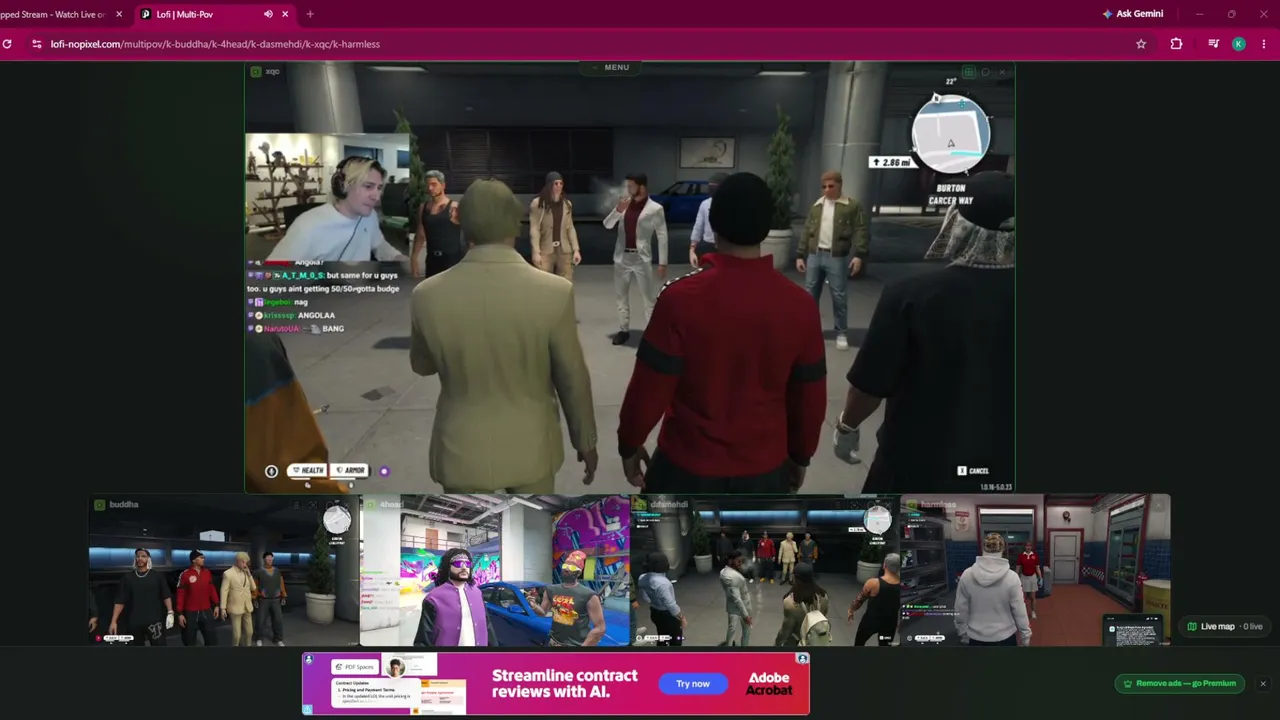Bookmark this page with the star icon

[x=1141, y=44]
